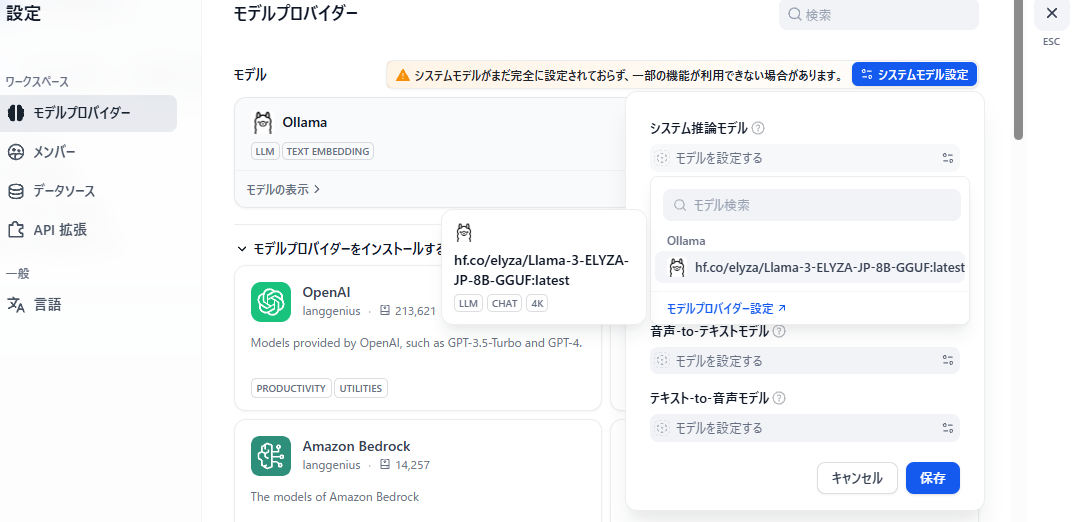Click the データソース database icon
This screenshot has width=1076, height=522.
coord(16,191)
